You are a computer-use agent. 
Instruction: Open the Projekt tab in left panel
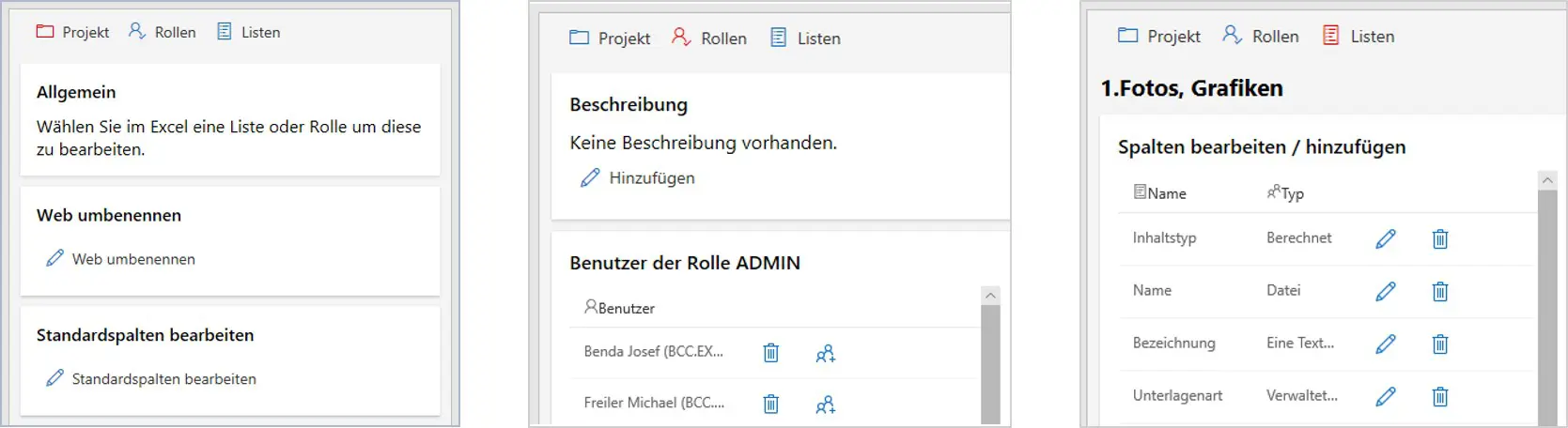[x=72, y=32]
